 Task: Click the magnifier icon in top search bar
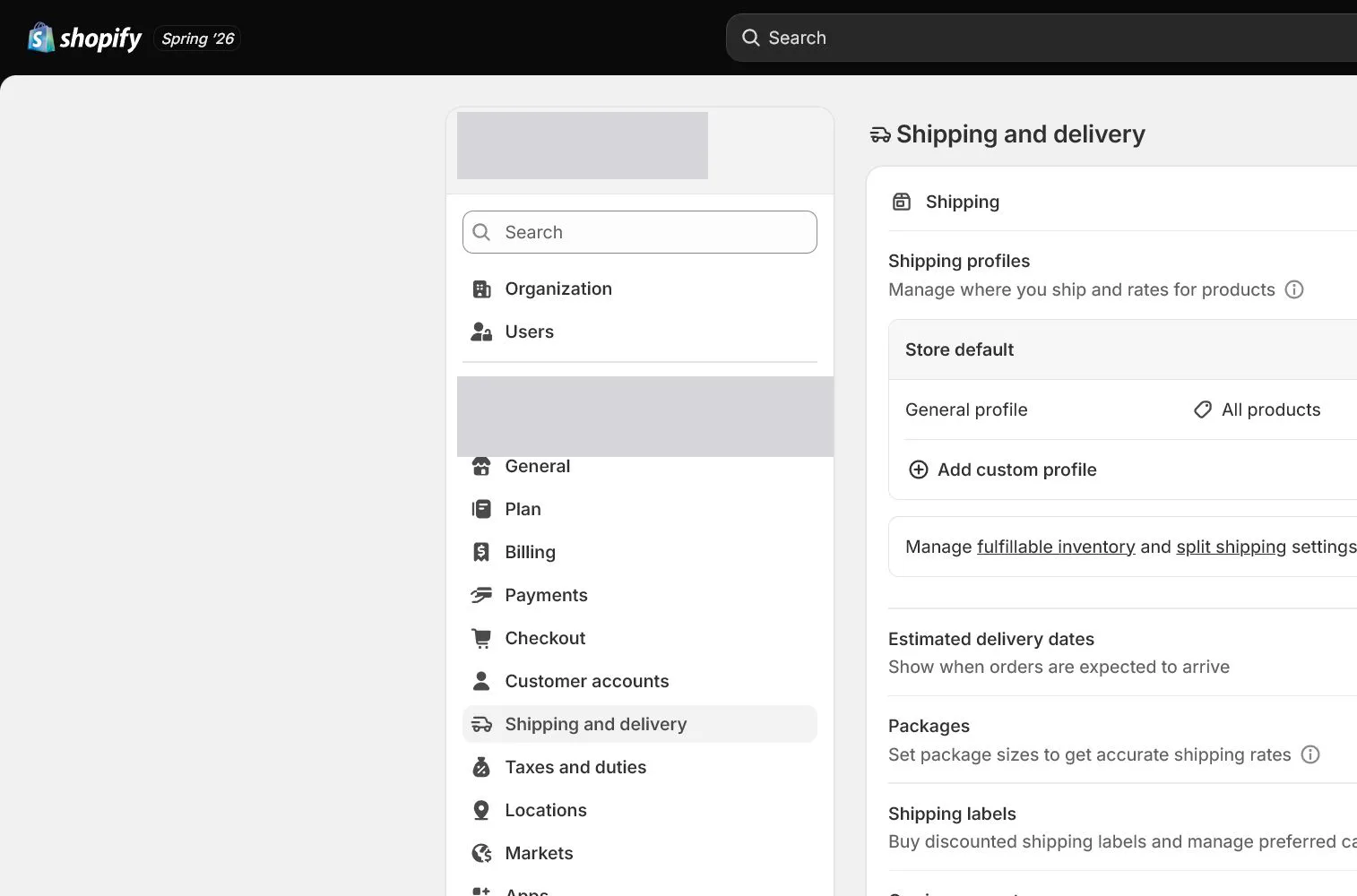click(x=750, y=38)
